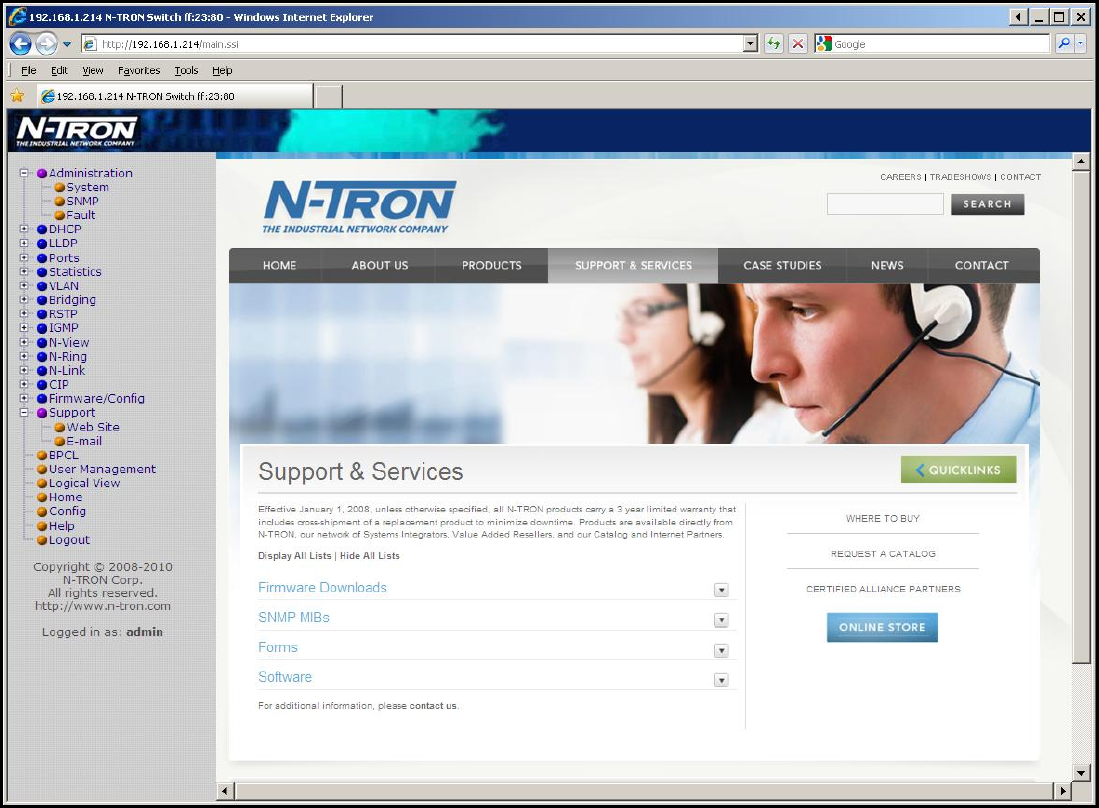This screenshot has width=1099, height=808.
Task: Click the orange bullet beside SNMP
Action: pyautogui.click(x=60, y=201)
